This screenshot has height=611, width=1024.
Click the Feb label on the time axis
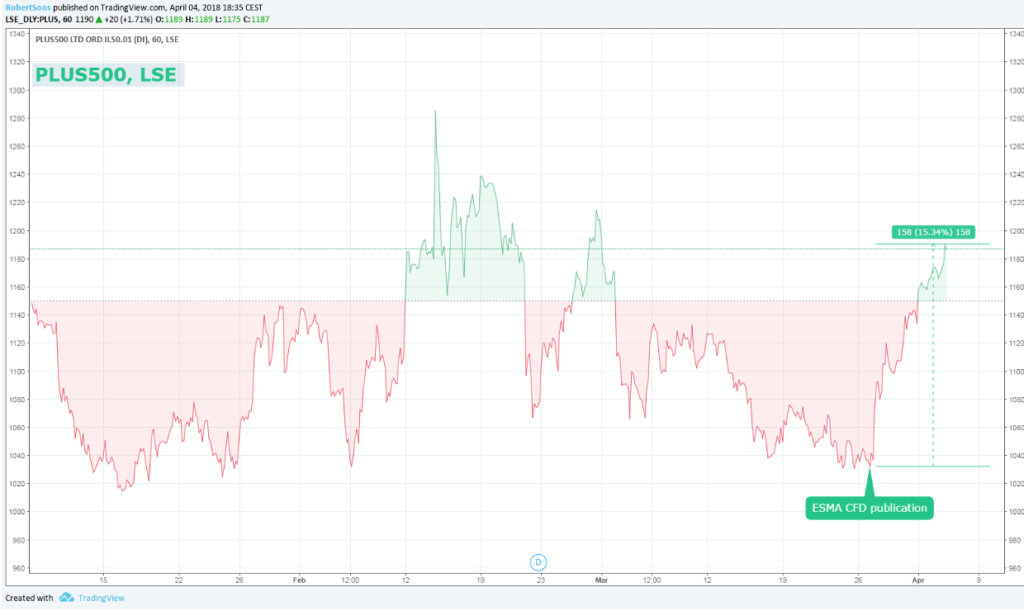coord(300,579)
